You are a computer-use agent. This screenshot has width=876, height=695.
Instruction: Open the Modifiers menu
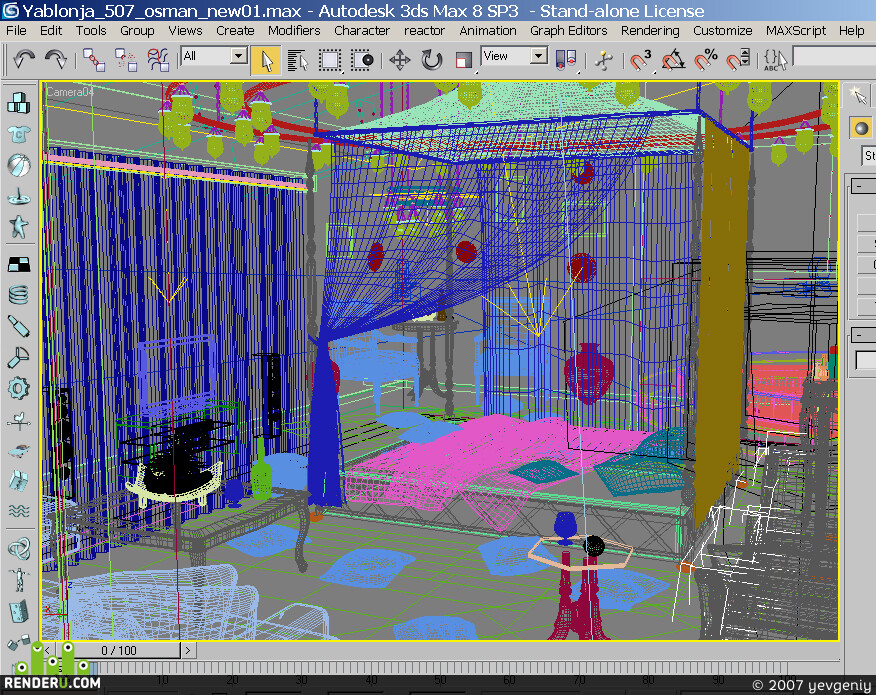294,31
